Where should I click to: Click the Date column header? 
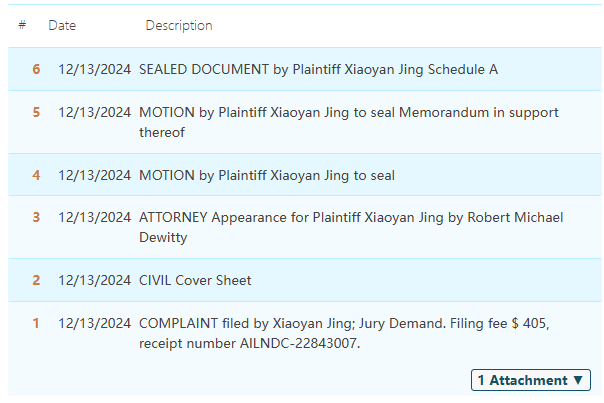coord(62,25)
